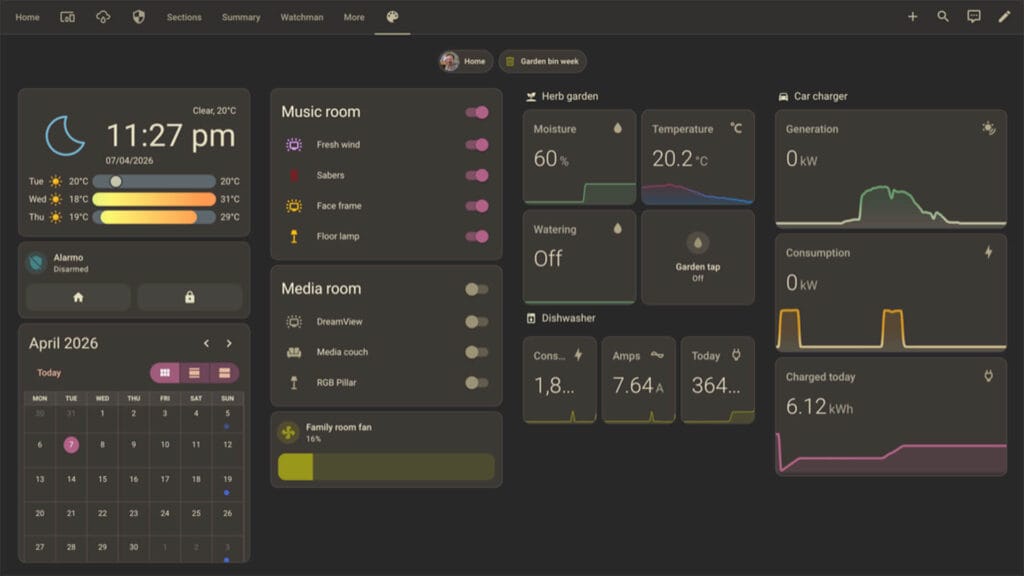This screenshot has height=576, width=1024.
Task: Go to previous calendar month
Action: tap(206, 344)
